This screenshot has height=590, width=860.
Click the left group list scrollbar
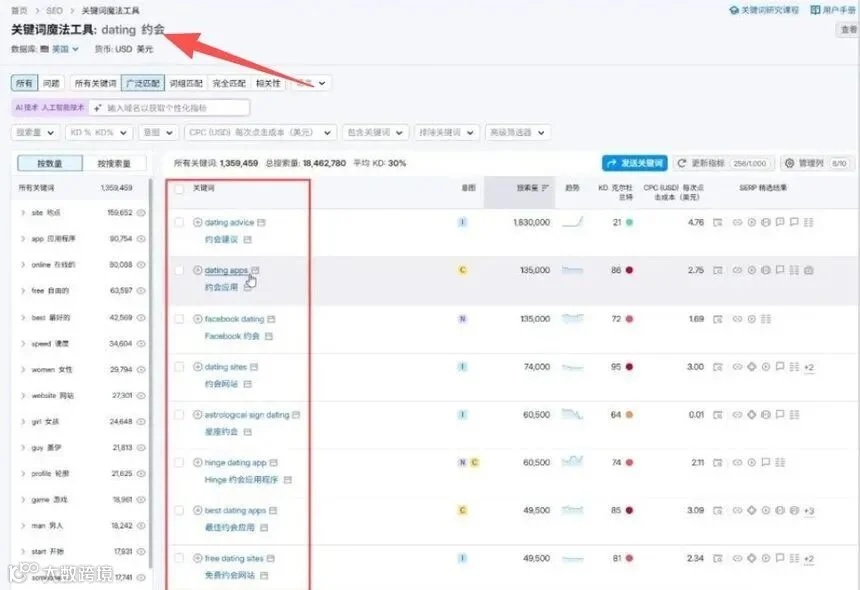click(x=150, y=373)
